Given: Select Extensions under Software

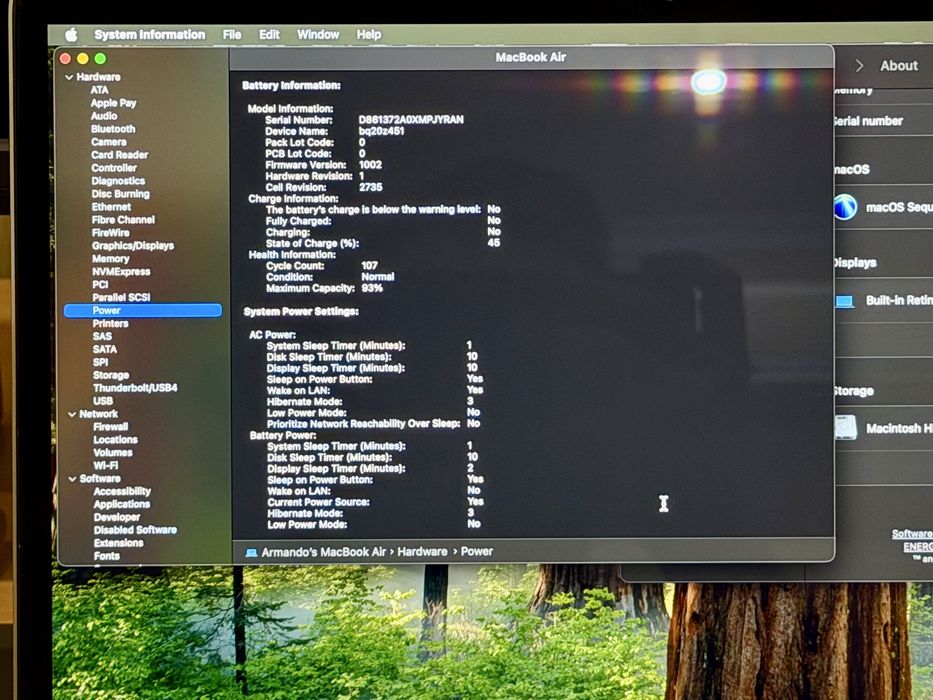Looking at the screenshot, I should click(118, 543).
